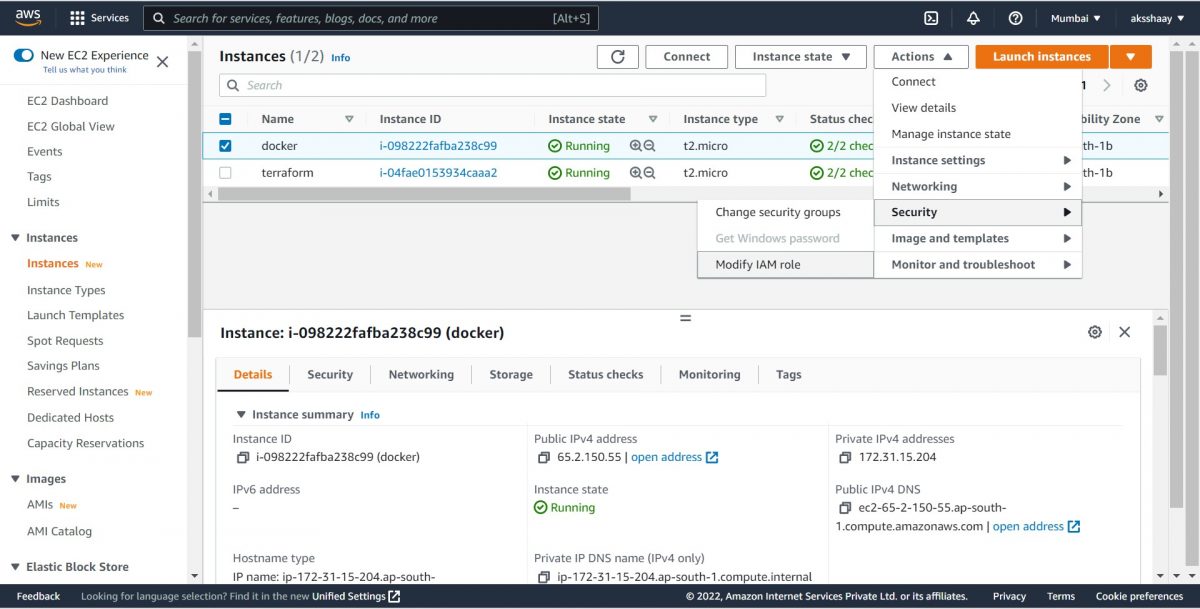Open the Mumbai region dropdown
This screenshot has width=1200, height=609.
pyautogui.click(x=1075, y=17)
